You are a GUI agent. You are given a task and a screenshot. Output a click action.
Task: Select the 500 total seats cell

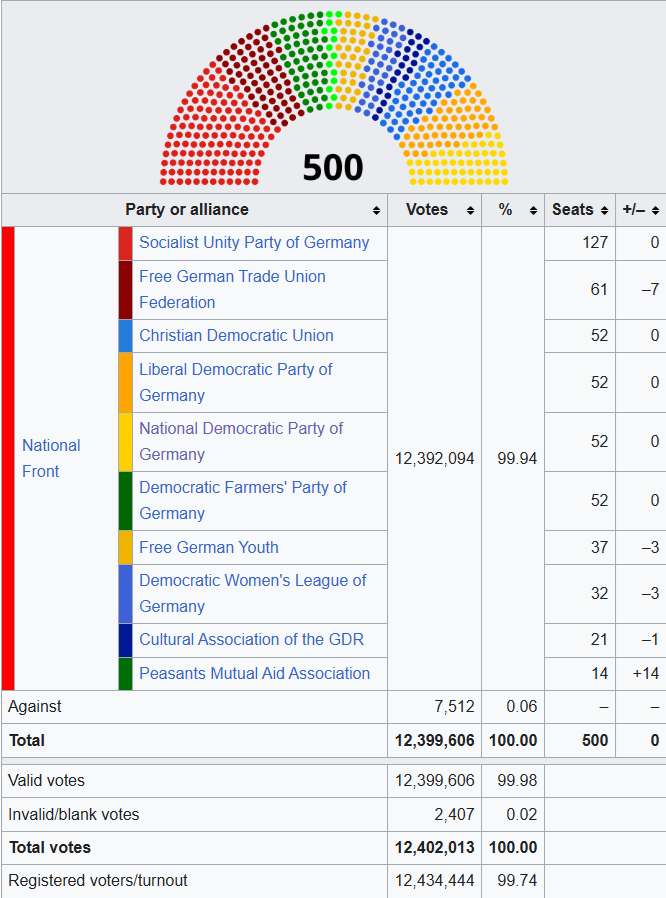pyautogui.click(x=580, y=741)
